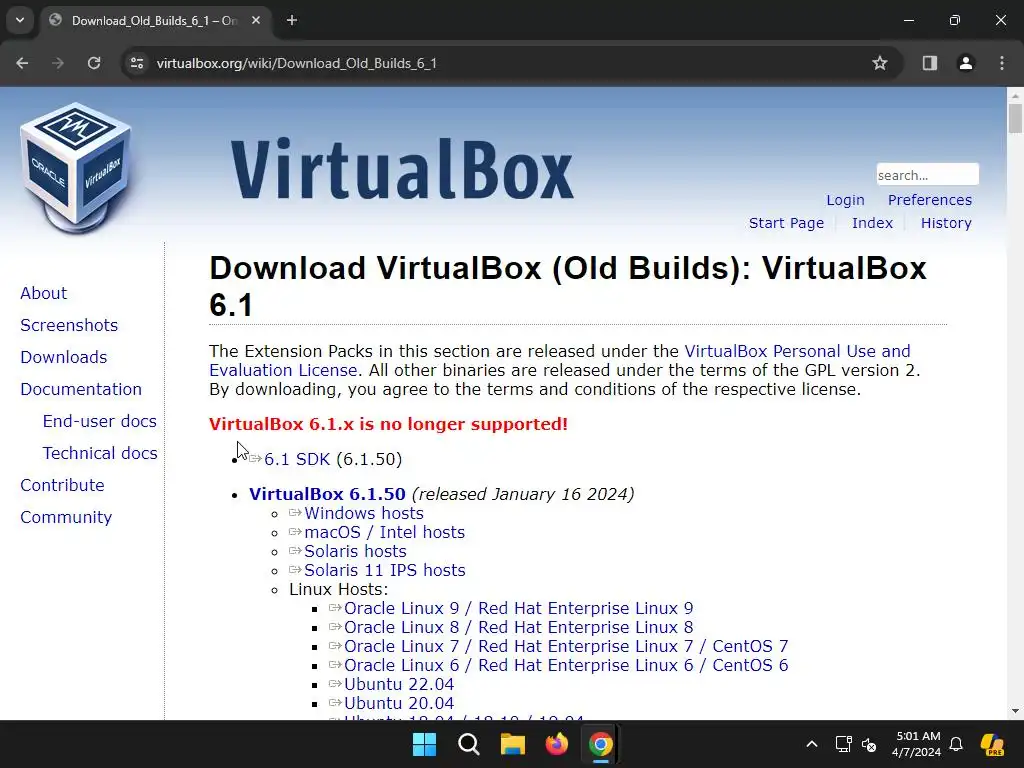Image resolution: width=1024 pixels, height=768 pixels.
Task: Show hidden system tray icons chevron
Action: pos(812,744)
